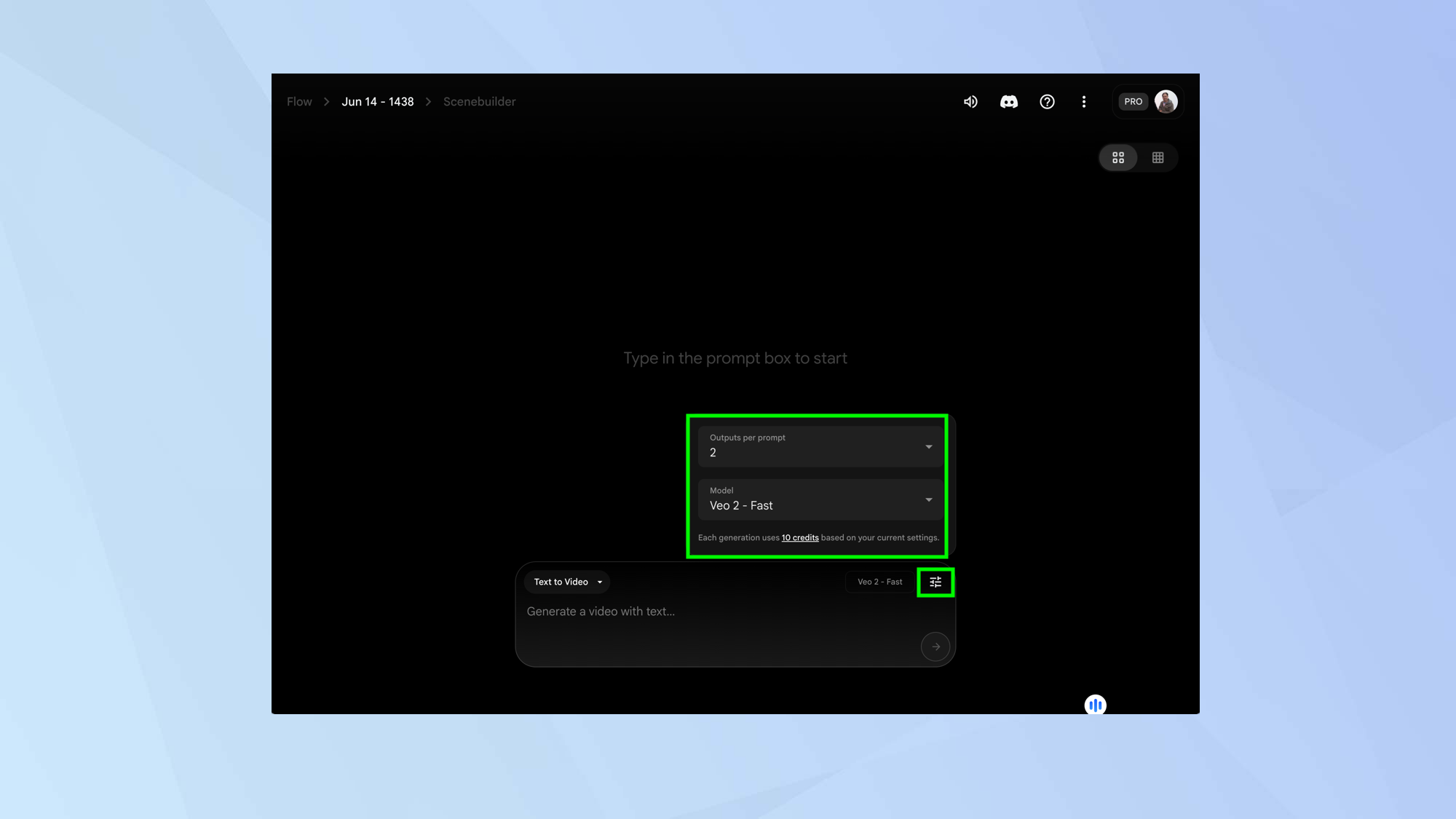Switch to small grid view
This screenshot has height=819, width=1456.
[1158, 158]
